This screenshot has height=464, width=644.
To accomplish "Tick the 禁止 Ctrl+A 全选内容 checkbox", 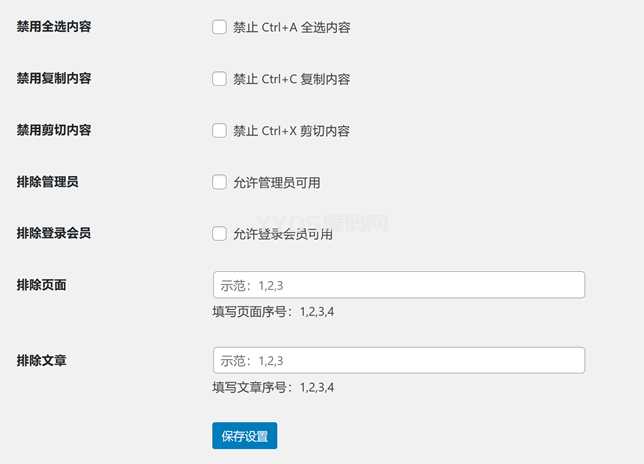I will pos(219,27).
